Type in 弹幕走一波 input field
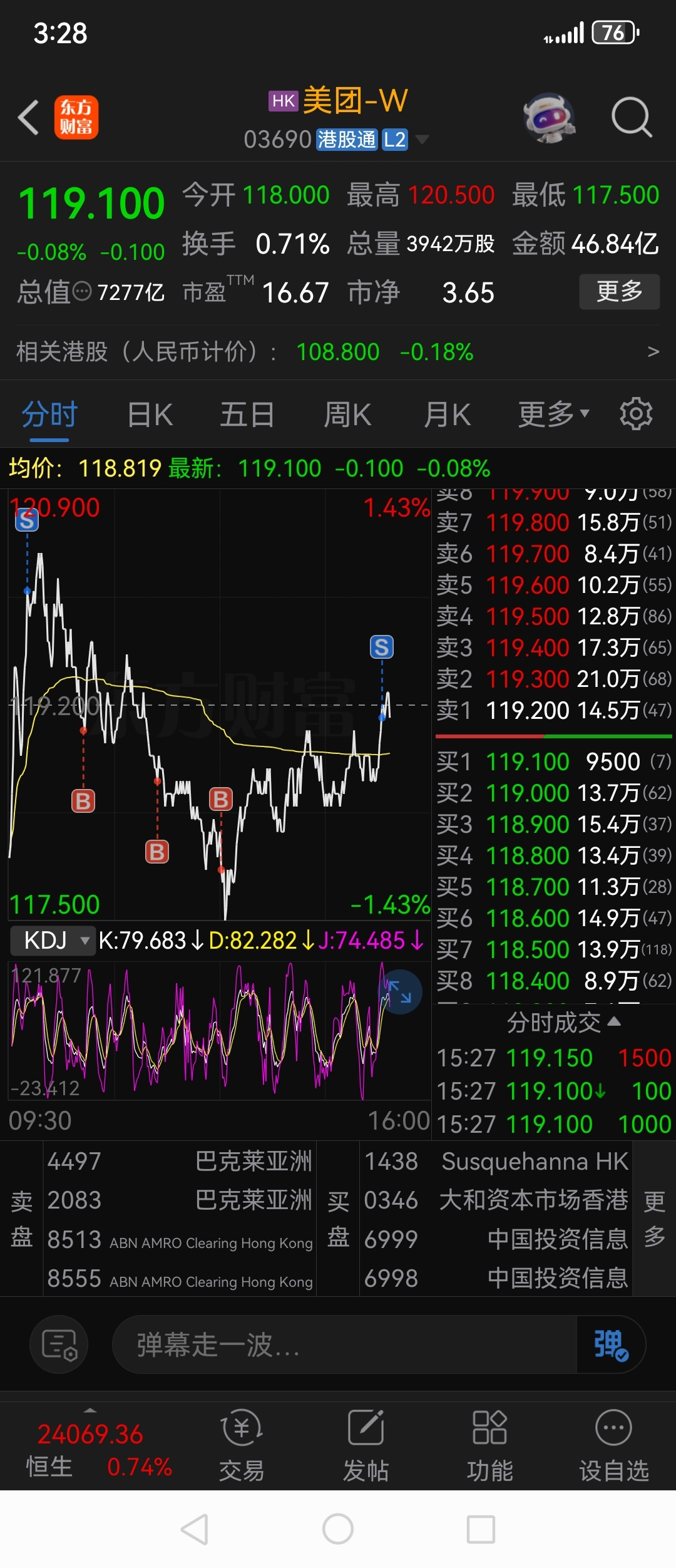The image size is (676, 1568). [343, 1344]
